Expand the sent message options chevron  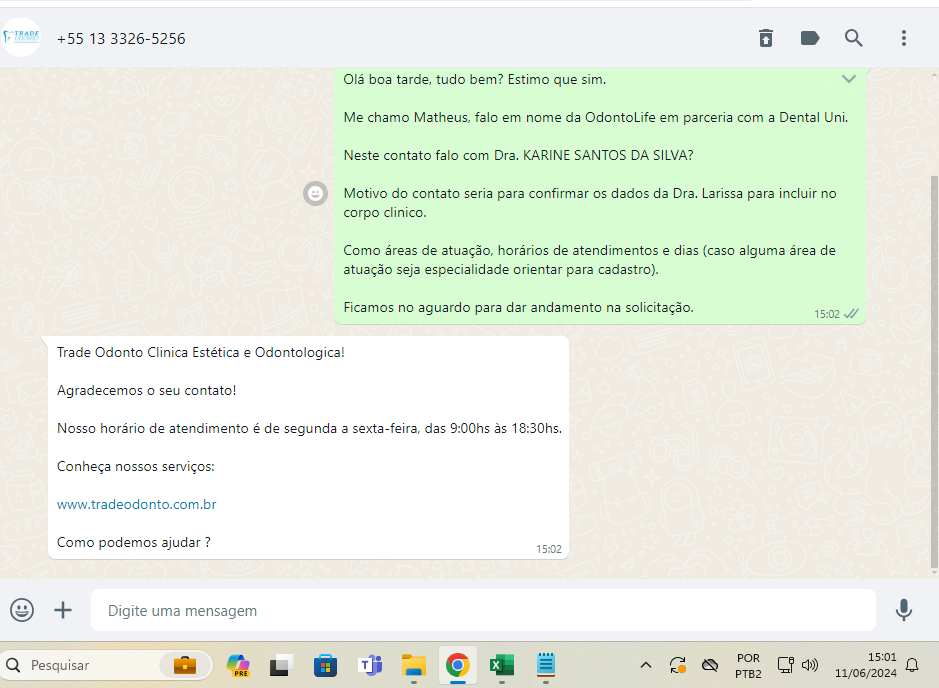pos(849,79)
